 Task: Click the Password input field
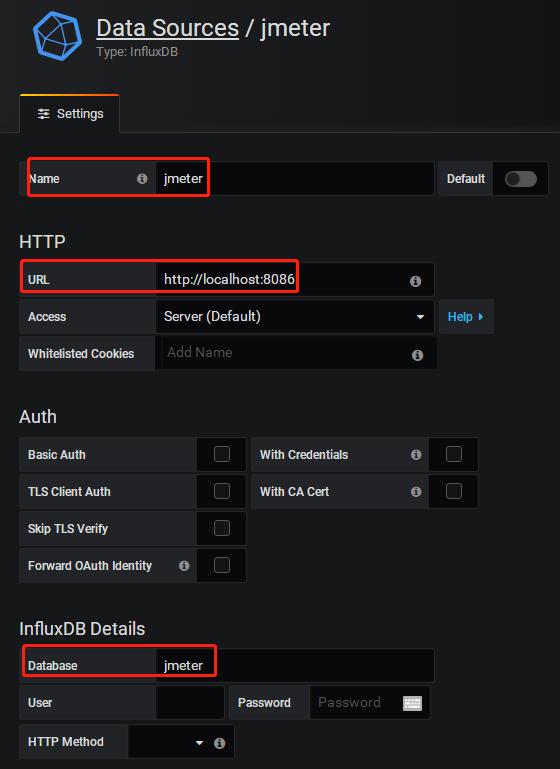pyautogui.click(x=370, y=703)
